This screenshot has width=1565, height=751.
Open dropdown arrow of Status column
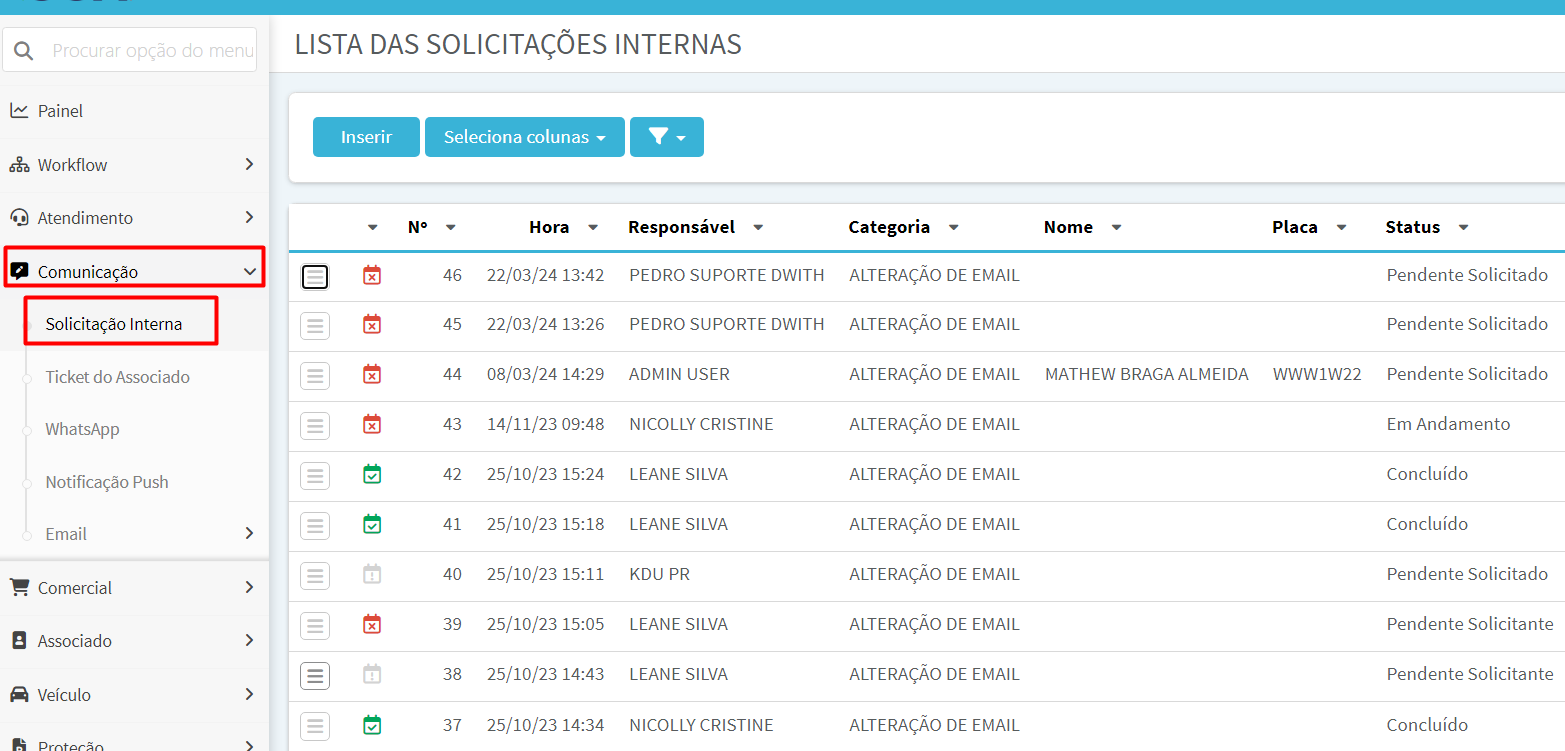coord(1463,228)
